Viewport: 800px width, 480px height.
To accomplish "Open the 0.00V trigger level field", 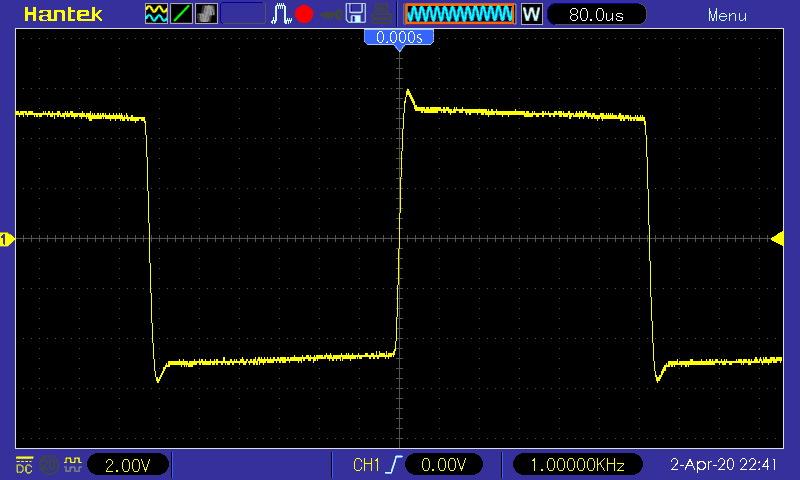I will click(x=443, y=464).
